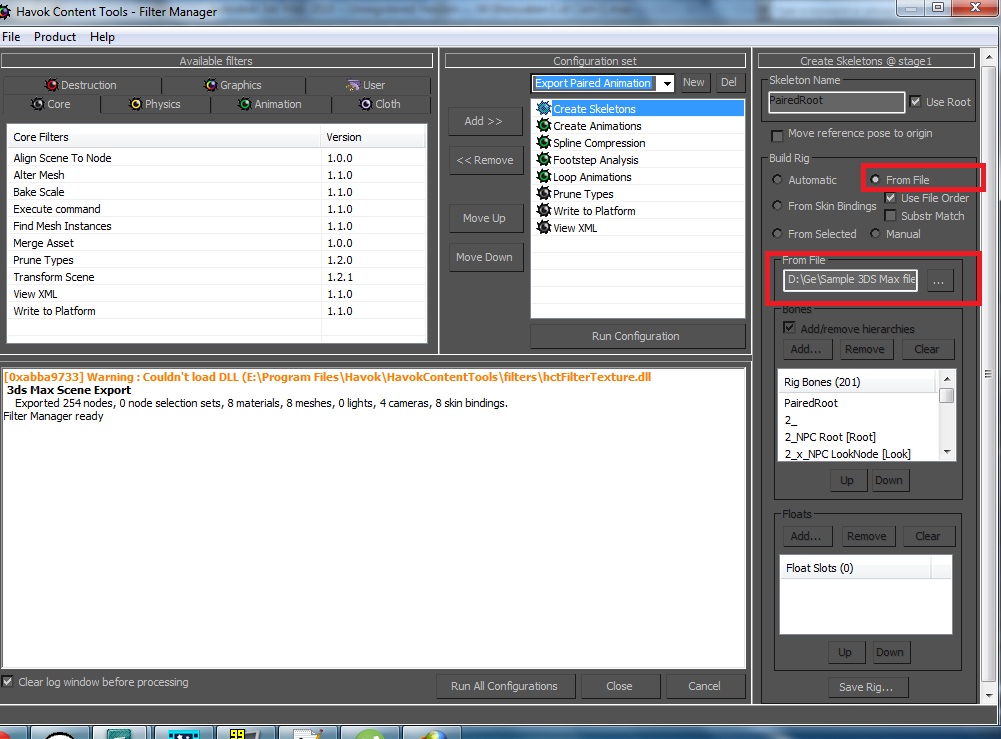1001x739 pixels.
Task: Switch to the Destruction filters tab
Action: pyautogui.click(x=81, y=85)
